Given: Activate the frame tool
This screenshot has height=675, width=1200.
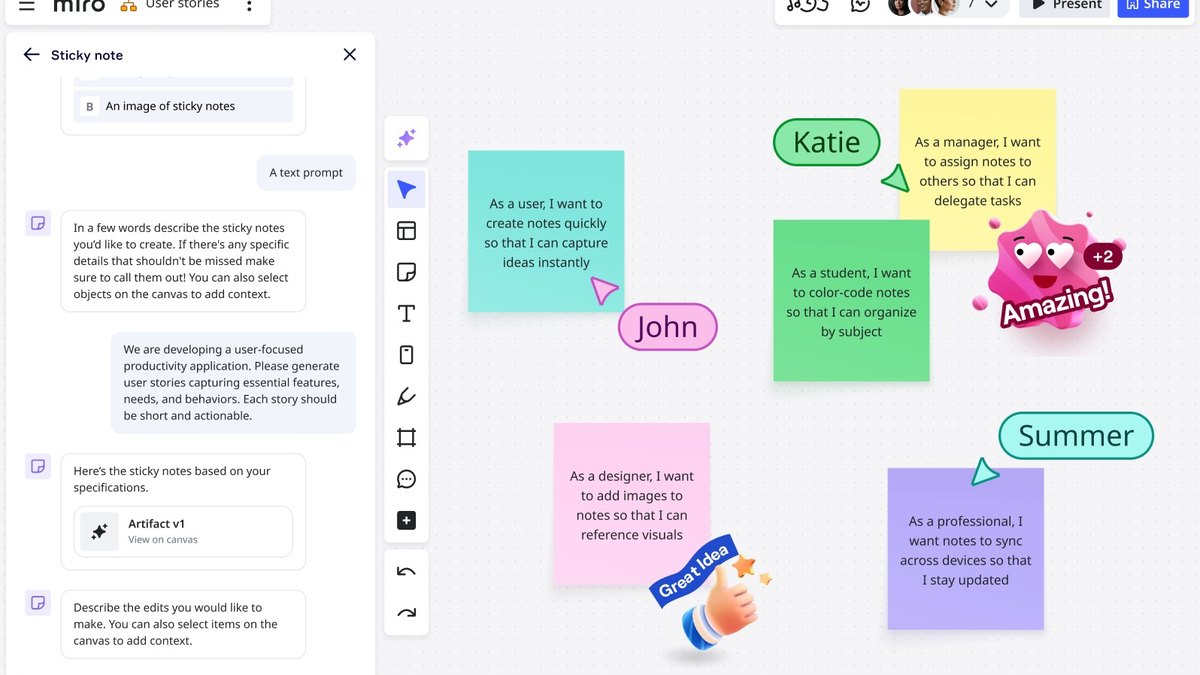Looking at the screenshot, I should [x=406, y=438].
